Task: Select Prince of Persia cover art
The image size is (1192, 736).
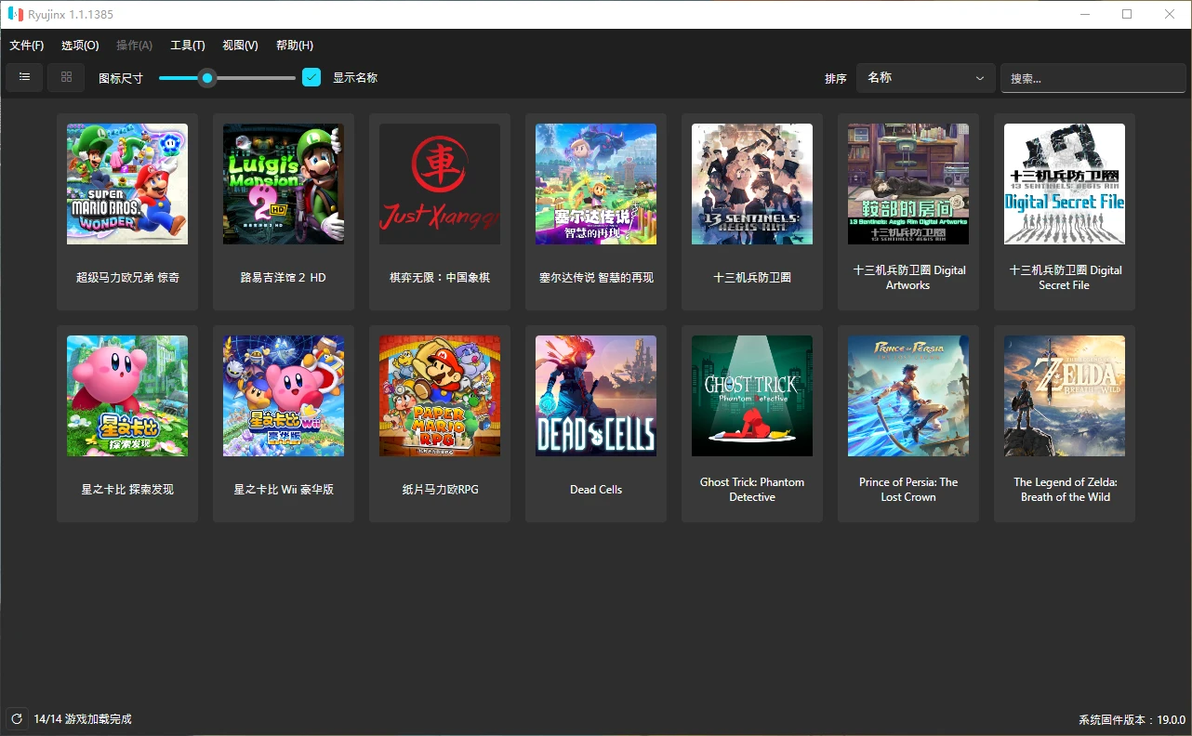Action: pos(908,396)
